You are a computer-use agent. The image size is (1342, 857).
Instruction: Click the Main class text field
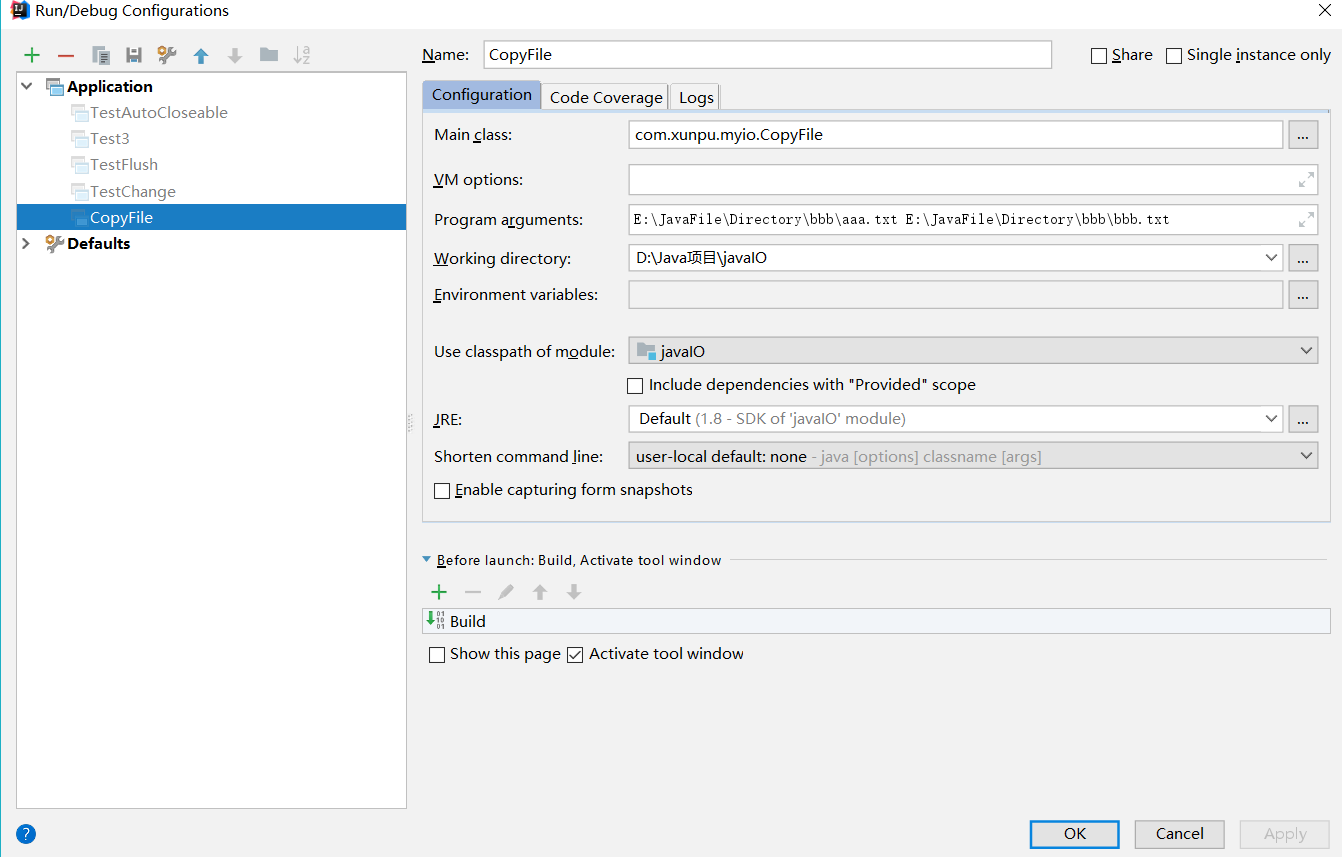[x=955, y=134]
